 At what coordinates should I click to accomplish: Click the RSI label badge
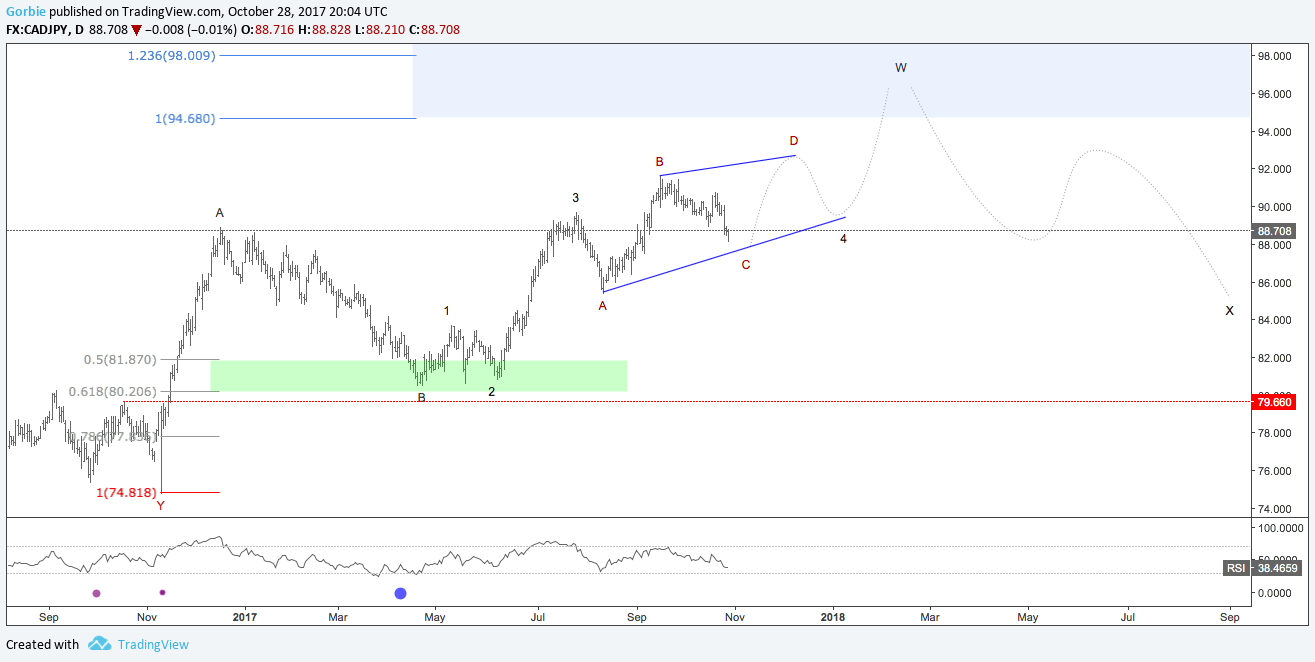pos(1237,568)
